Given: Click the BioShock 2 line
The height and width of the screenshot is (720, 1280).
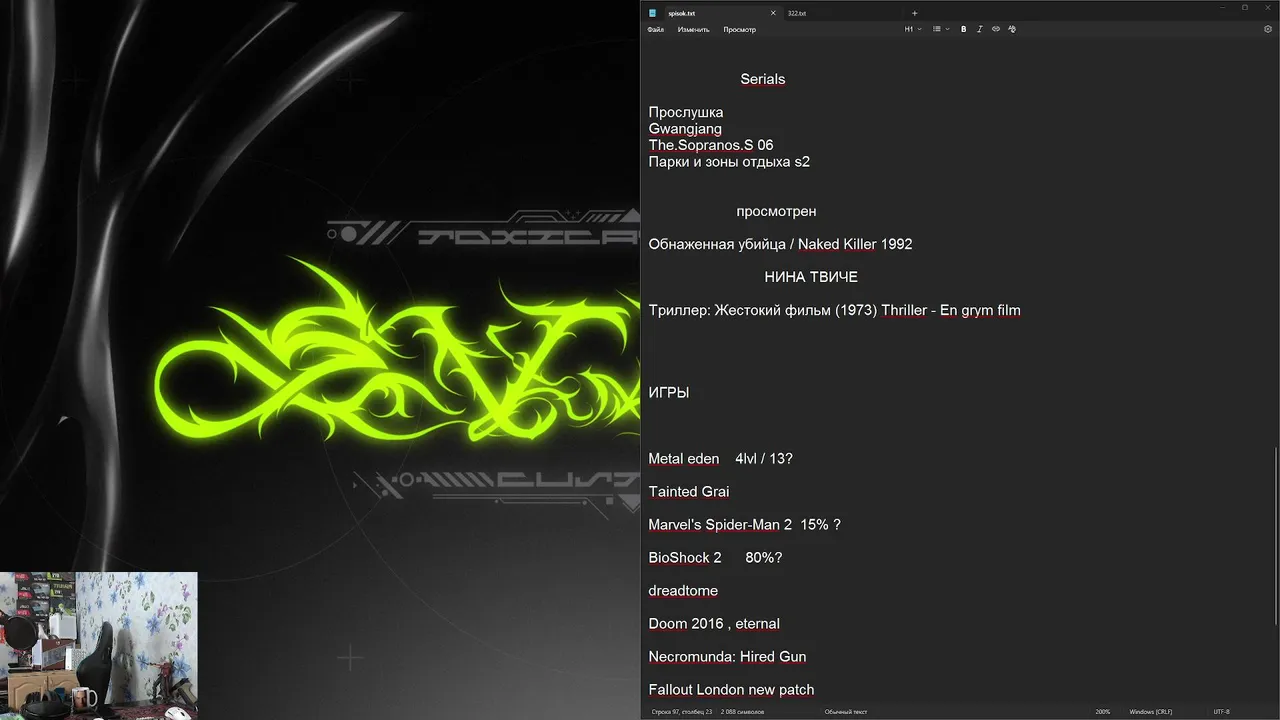Looking at the screenshot, I should coord(715,558).
